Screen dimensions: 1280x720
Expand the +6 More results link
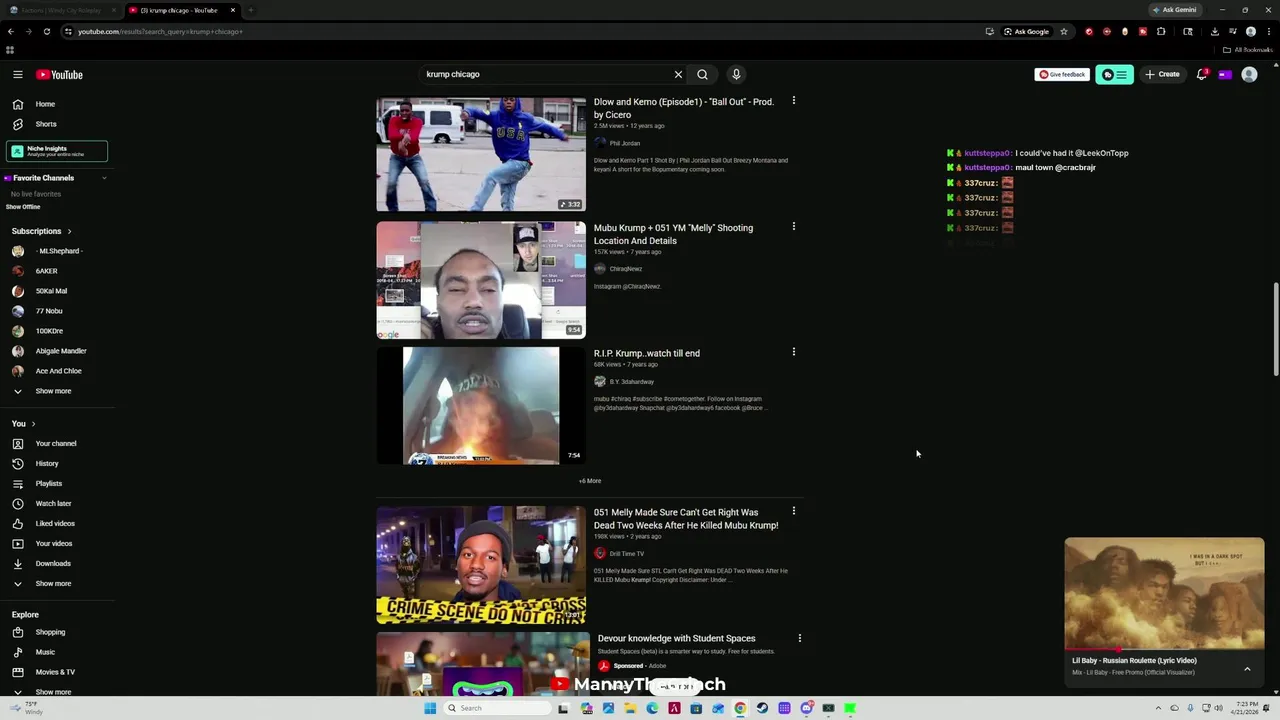(590, 481)
